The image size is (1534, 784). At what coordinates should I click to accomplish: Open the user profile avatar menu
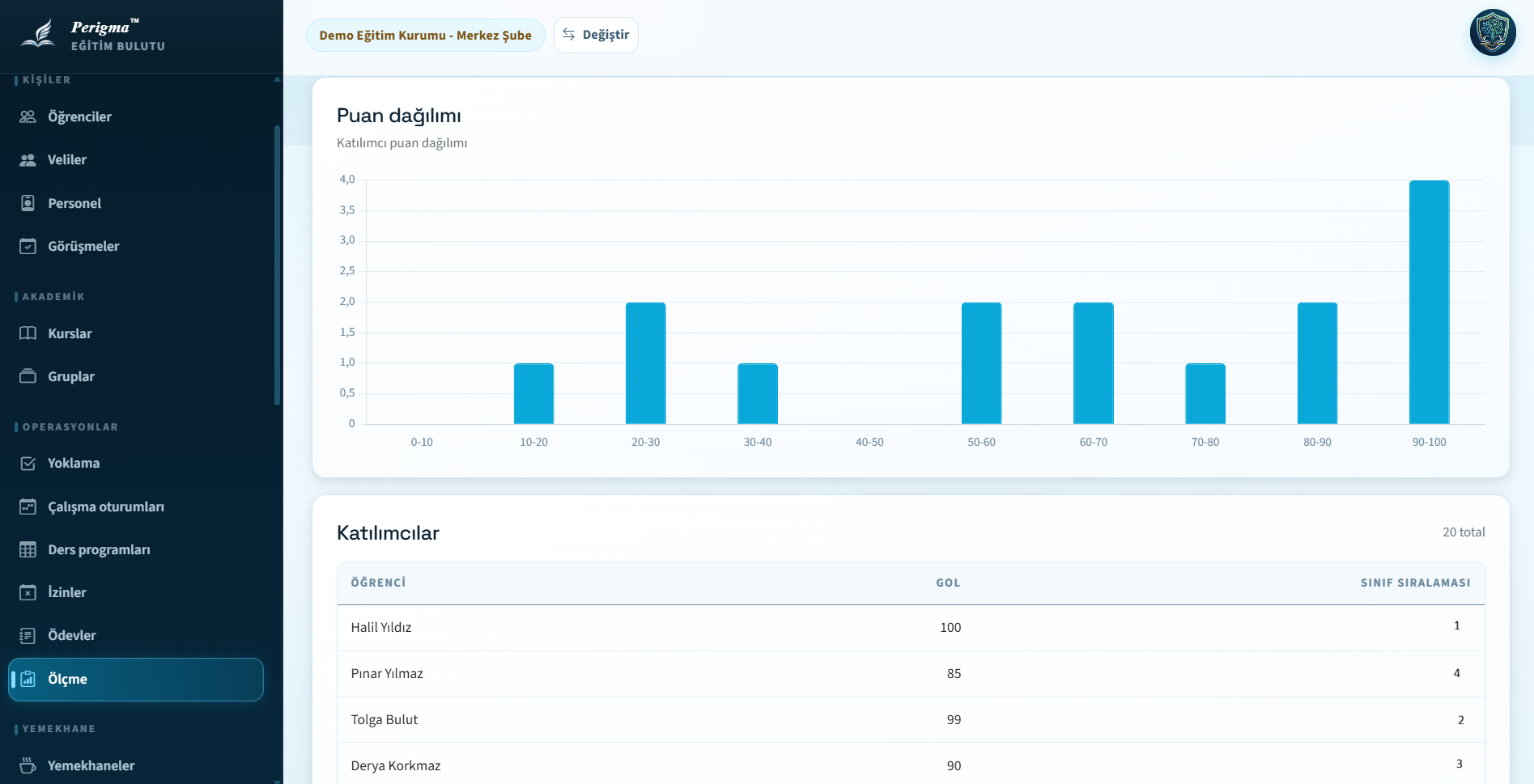[1492, 32]
